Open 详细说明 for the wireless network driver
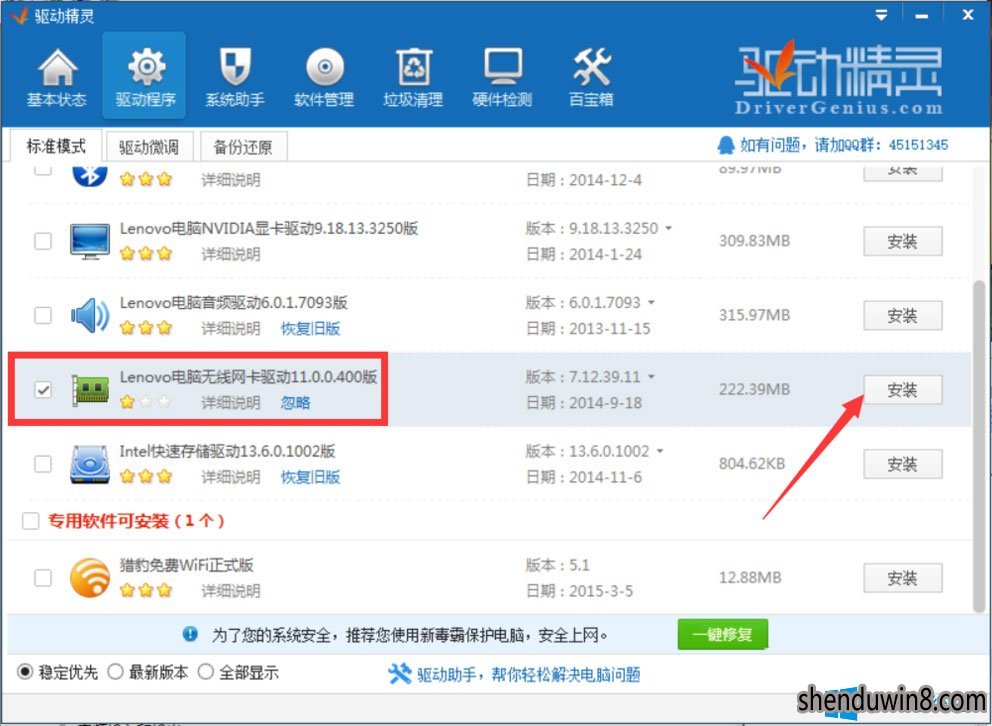 tap(231, 403)
